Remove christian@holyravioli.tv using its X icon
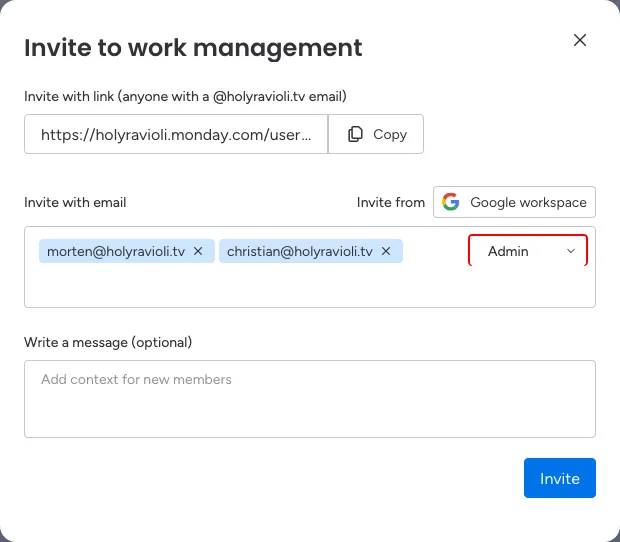This screenshot has width=620, height=542. (x=386, y=251)
